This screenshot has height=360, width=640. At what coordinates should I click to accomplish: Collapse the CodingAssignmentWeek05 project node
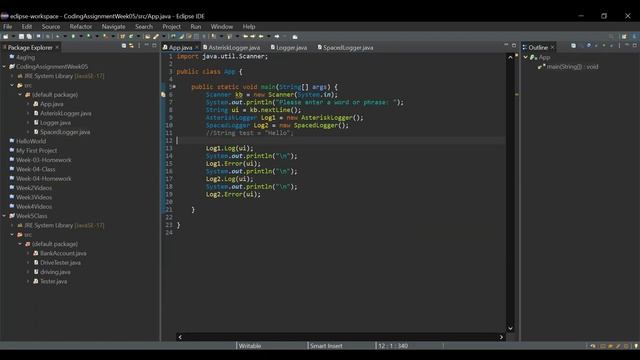click(x=4, y=67)
